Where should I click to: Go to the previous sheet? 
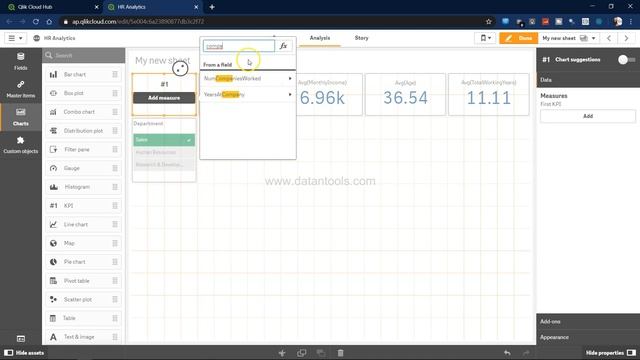(x=609, y=38)
